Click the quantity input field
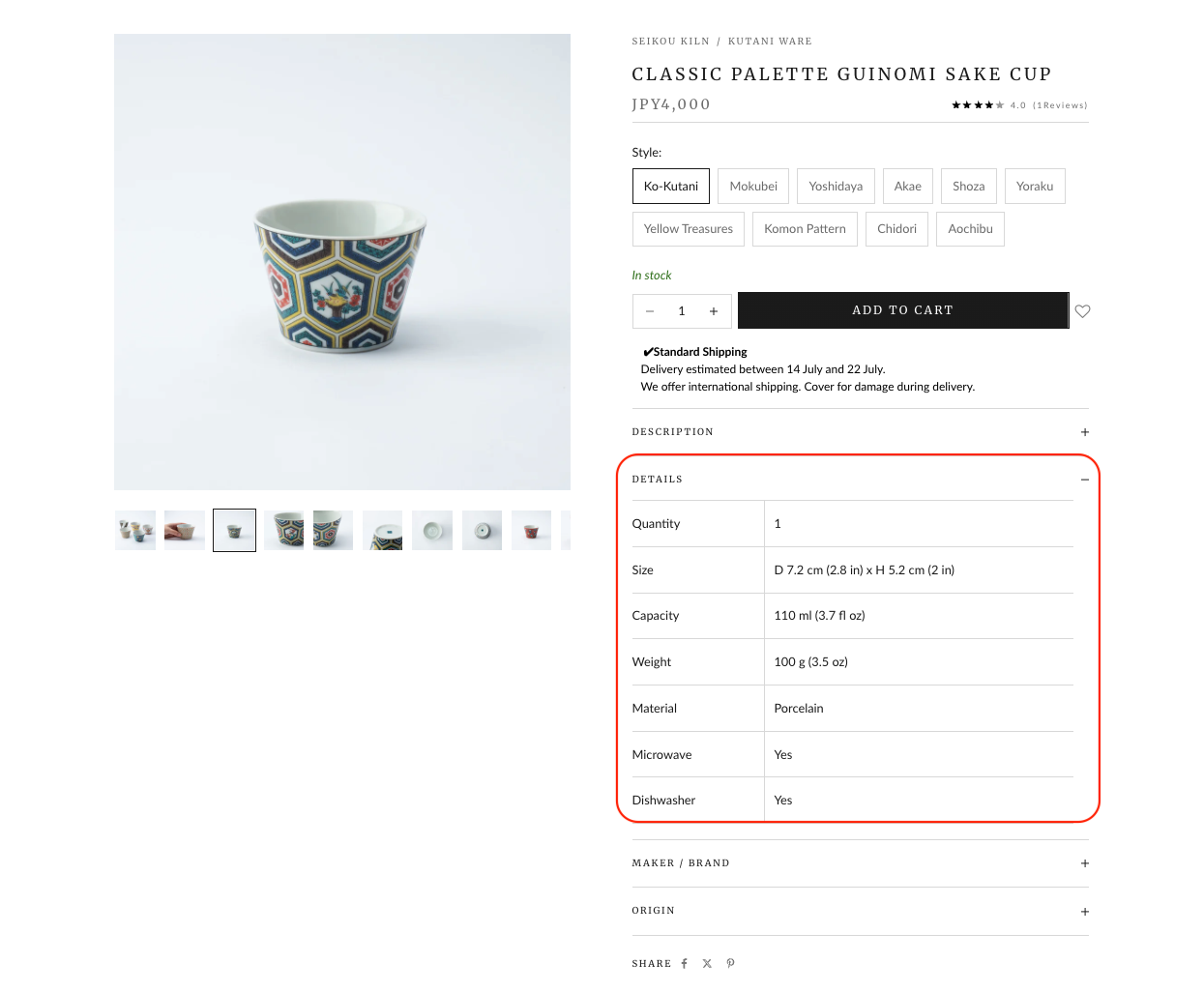 (682, 311)
